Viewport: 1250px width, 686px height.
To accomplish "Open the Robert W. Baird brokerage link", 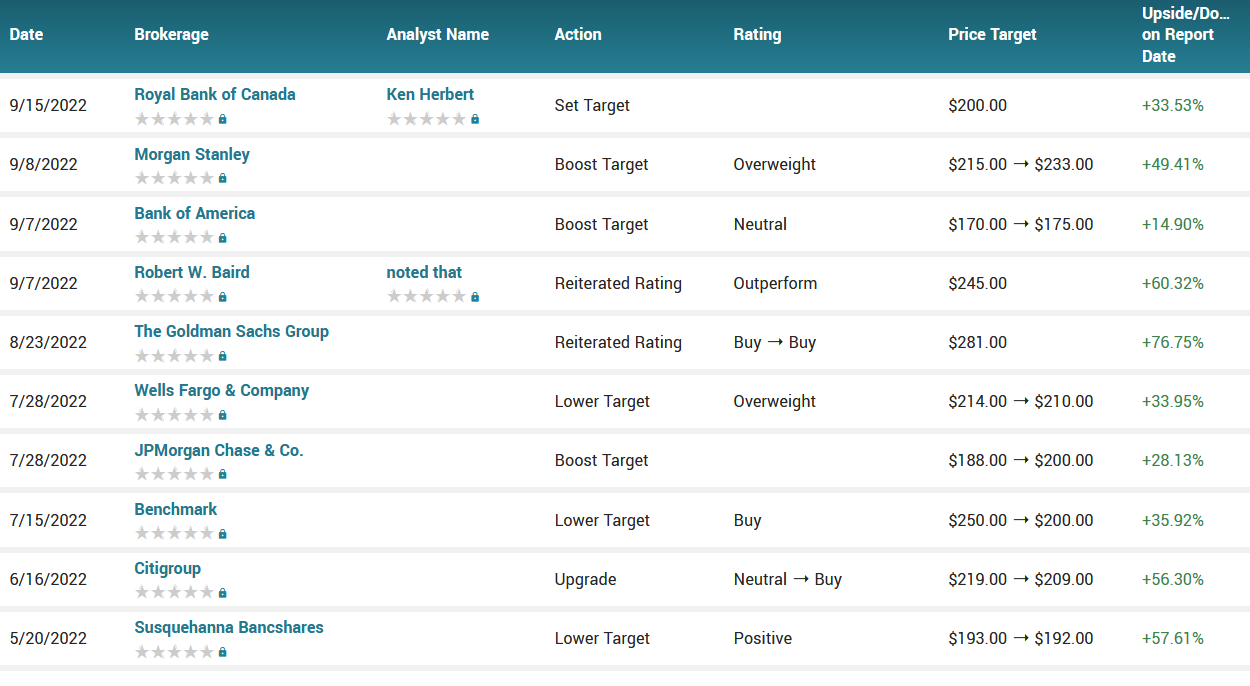I will coord(192,272).
